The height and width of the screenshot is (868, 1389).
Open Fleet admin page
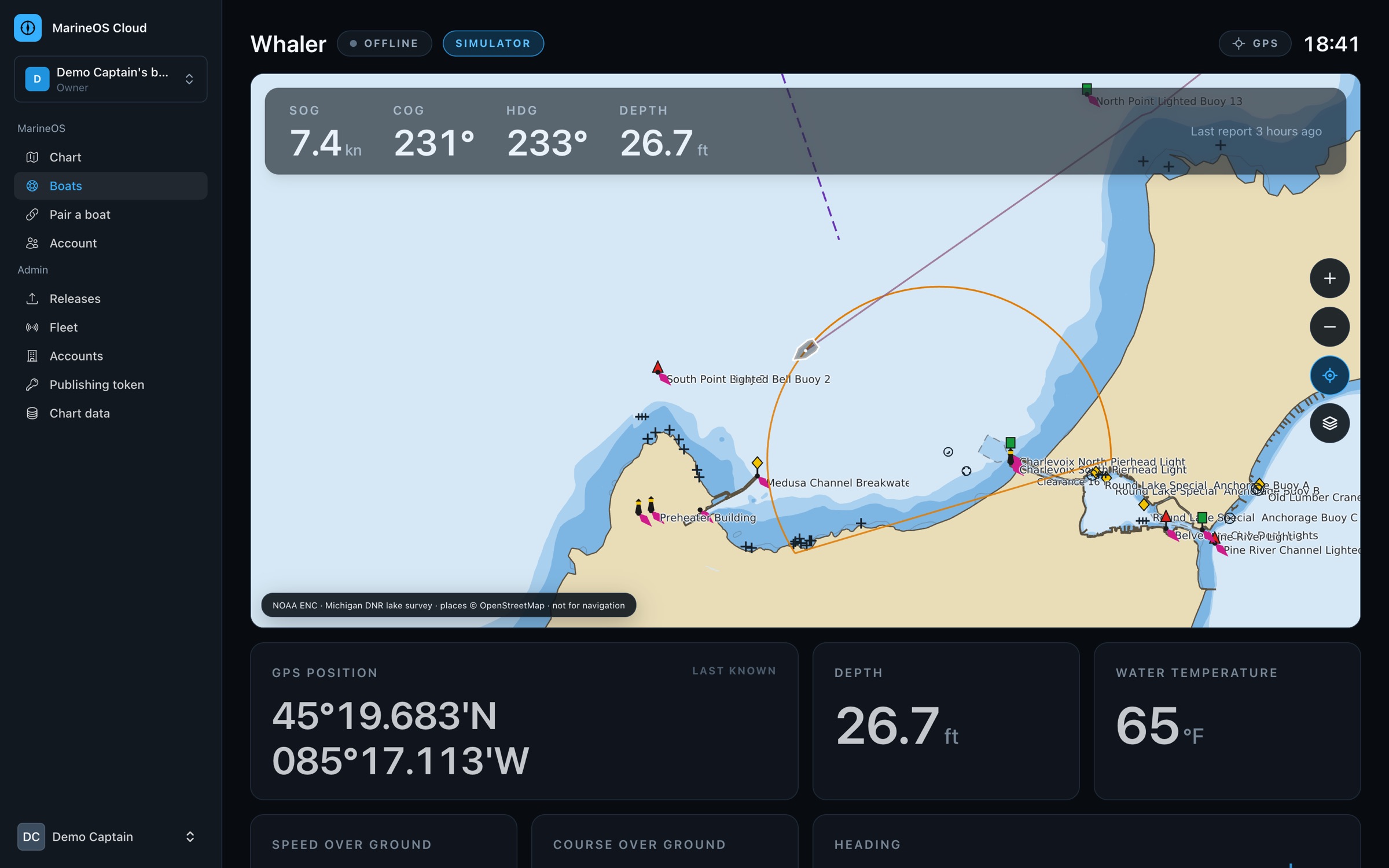111,328
